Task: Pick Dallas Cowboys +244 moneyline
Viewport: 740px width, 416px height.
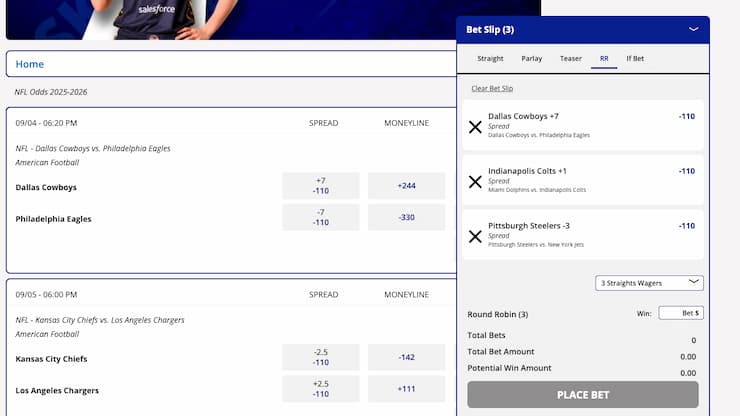Action: pyautogui.click(x=406, y=186)
